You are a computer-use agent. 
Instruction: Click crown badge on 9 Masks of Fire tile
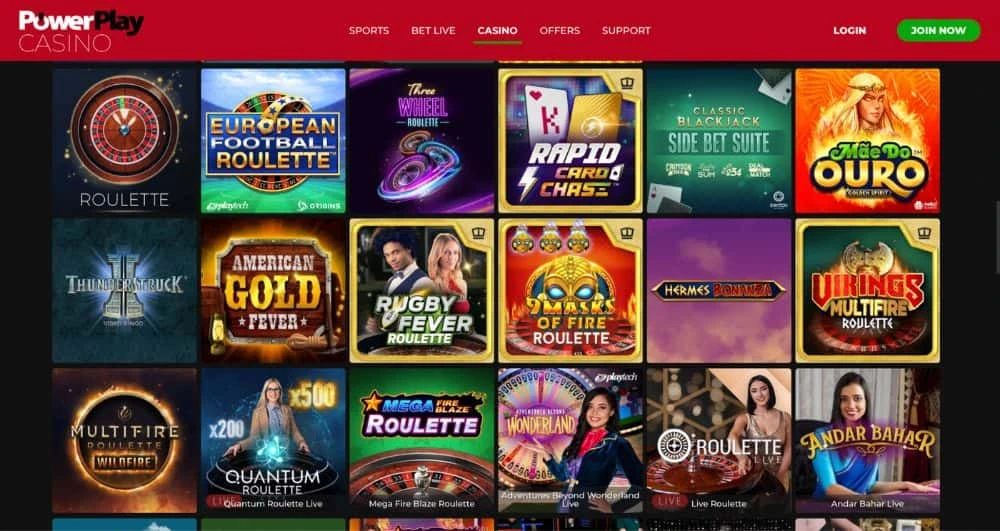click(x=627, y=233)
